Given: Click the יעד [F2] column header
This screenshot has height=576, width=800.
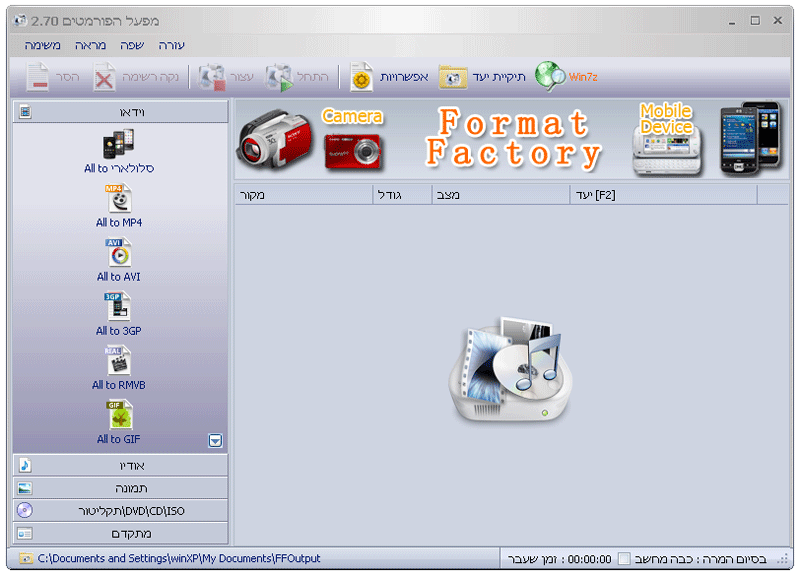Looking at the screenshot, I should 664,195.
